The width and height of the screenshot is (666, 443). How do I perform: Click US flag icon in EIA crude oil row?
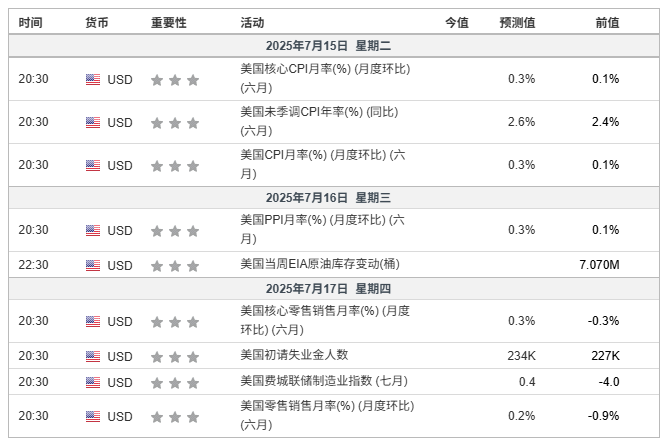[x=93, y=265]
